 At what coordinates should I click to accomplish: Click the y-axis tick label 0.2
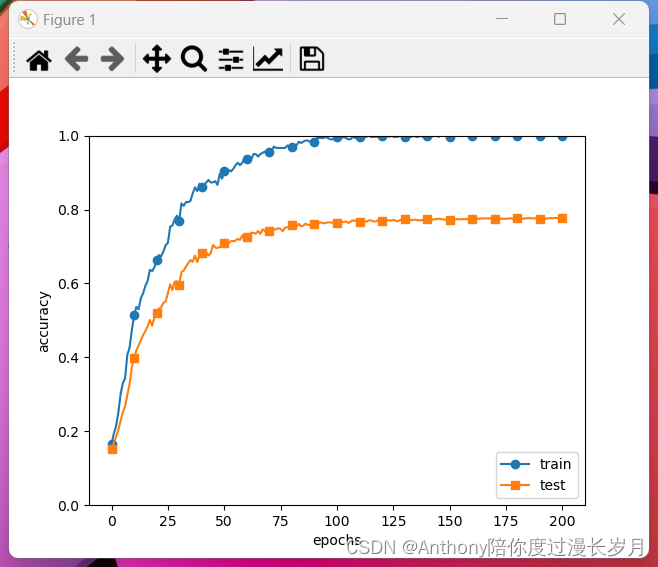coord(68,432)
